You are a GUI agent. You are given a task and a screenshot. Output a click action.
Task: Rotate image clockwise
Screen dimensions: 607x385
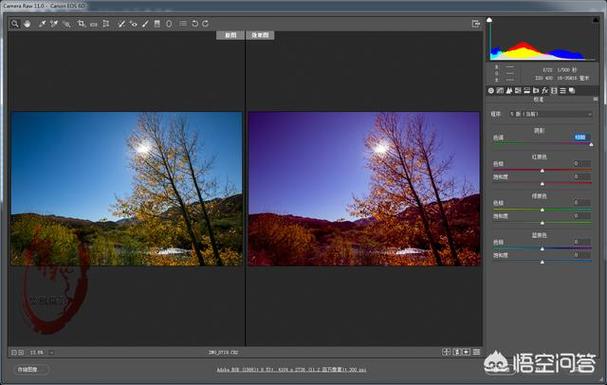pos(206,24)
